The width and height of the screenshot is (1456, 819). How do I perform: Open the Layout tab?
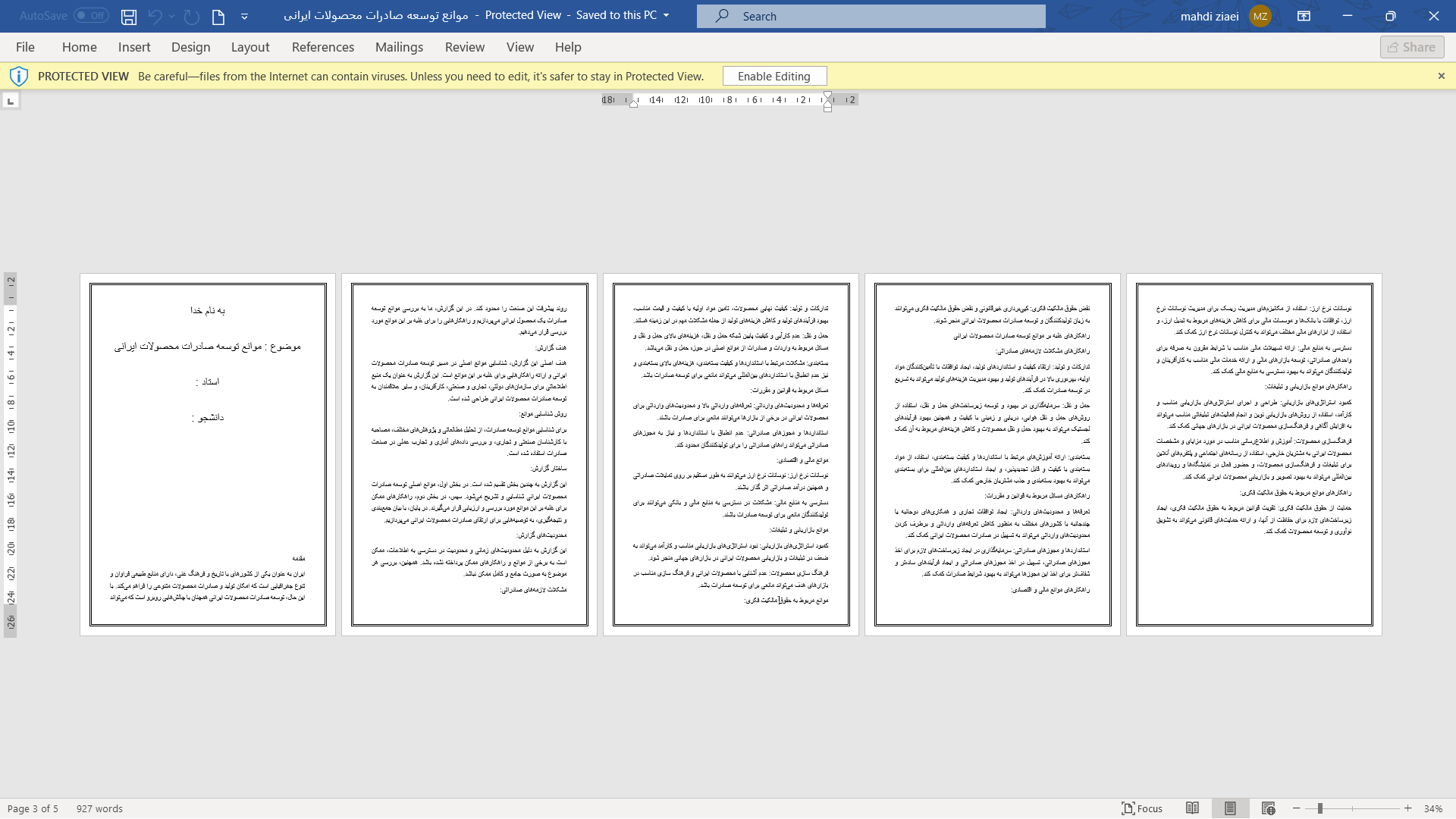[250, 47]
